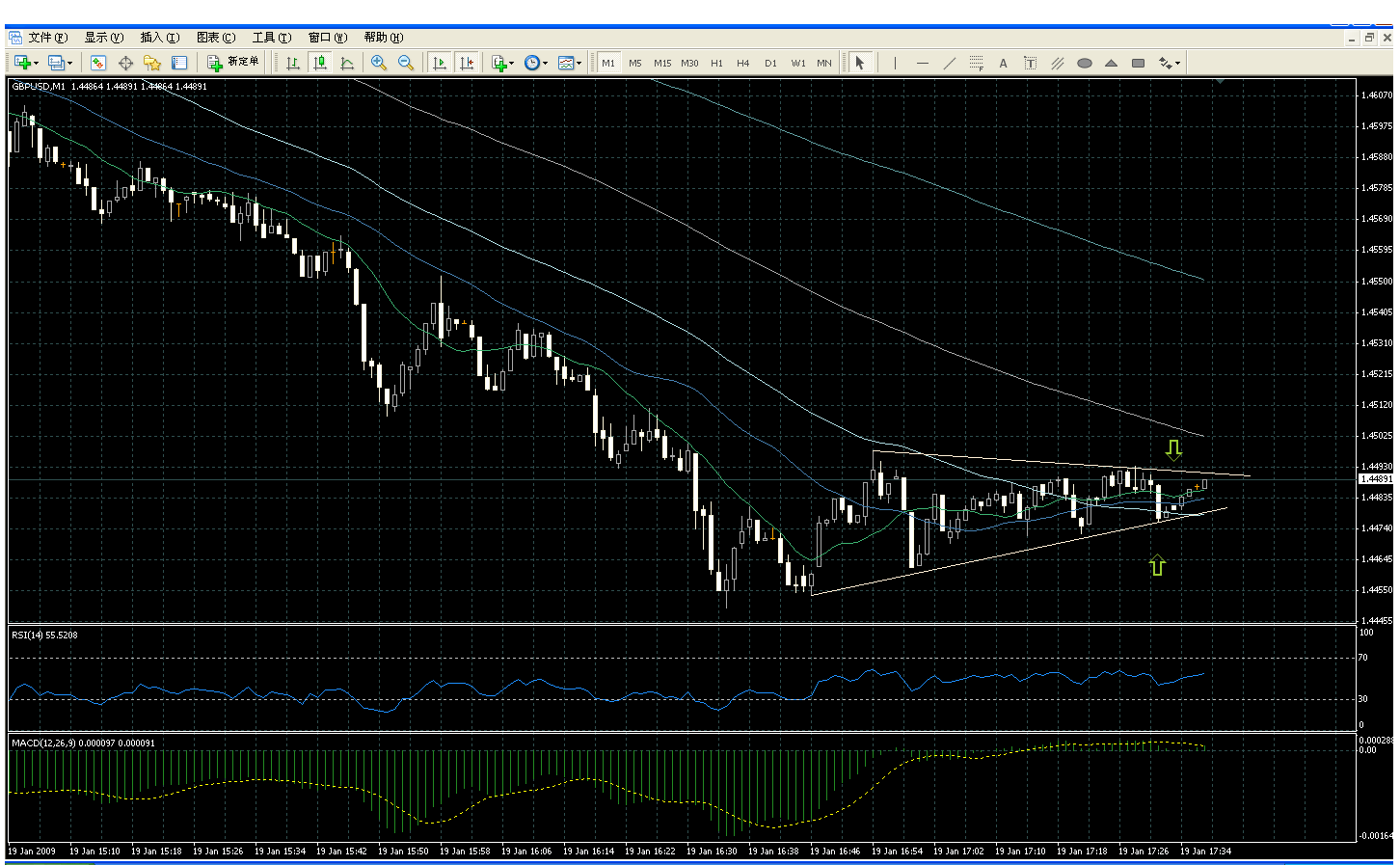
Task: Select the M30 timeframe
Action: point(689,63)
